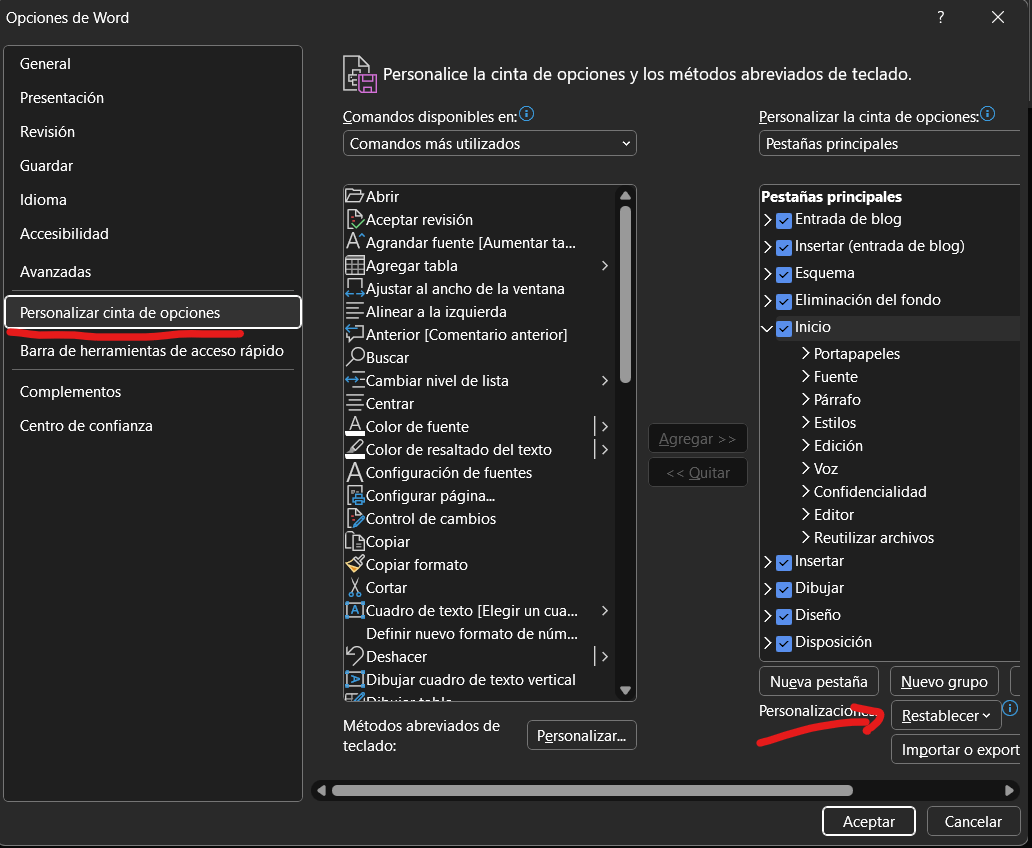Click the Configuración de fuentes icon
1032x848 pixels.
pyautogui.click(x=354, y=472)
